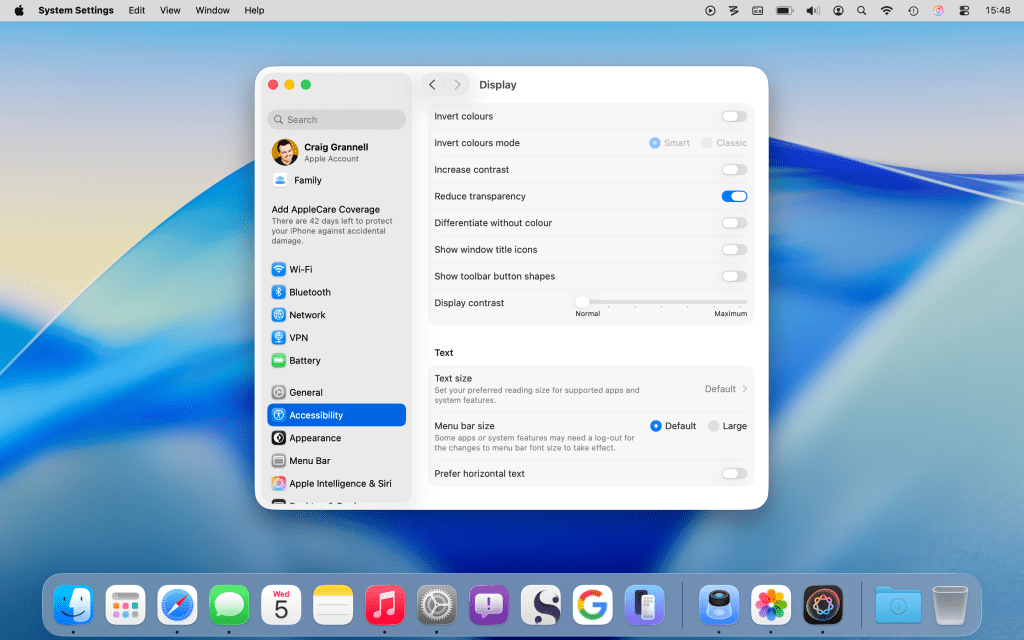
Task: Open Edit menu
Action: (136, 10)
